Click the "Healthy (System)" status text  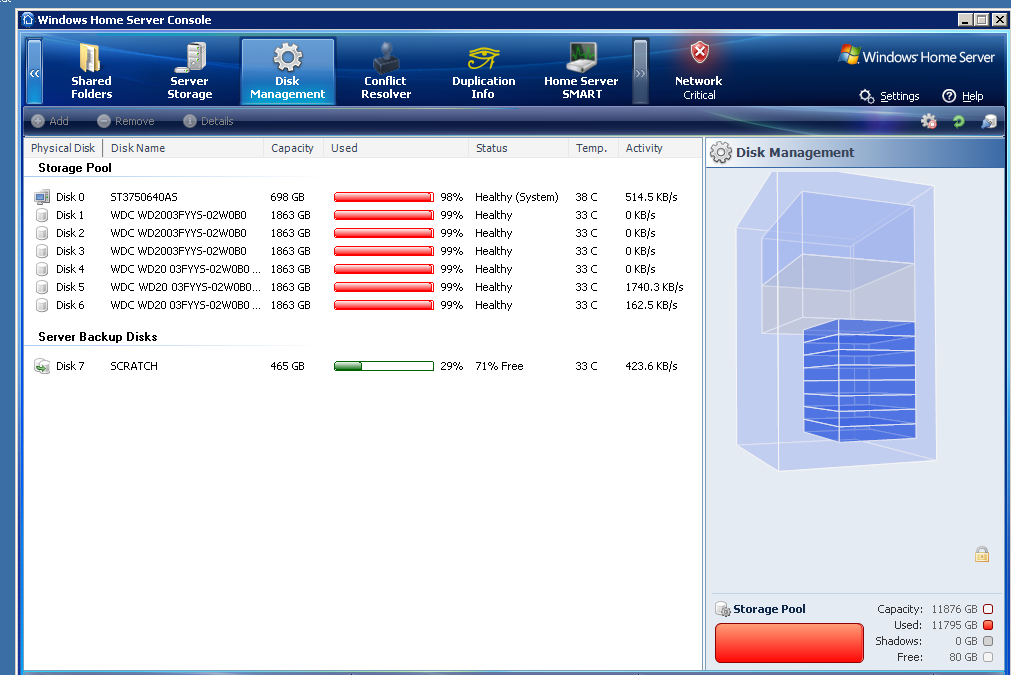click(517, 197)
